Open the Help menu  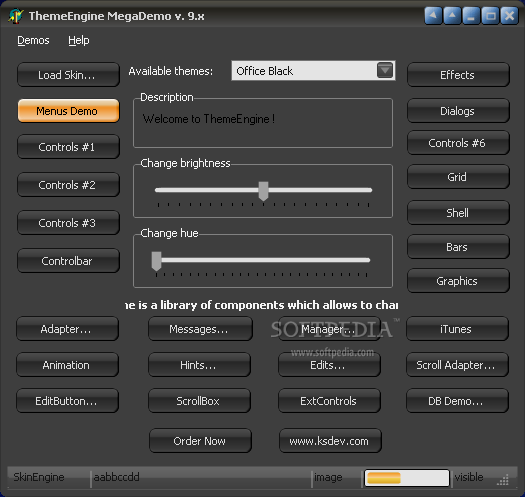point(79,41)
